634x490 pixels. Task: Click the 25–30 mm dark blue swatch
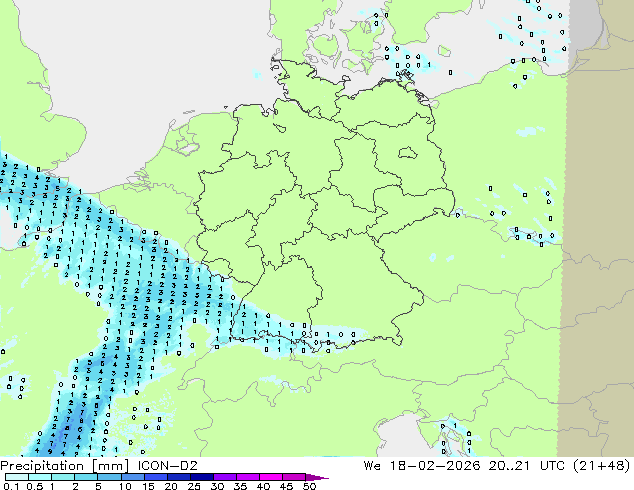[201, 477]
